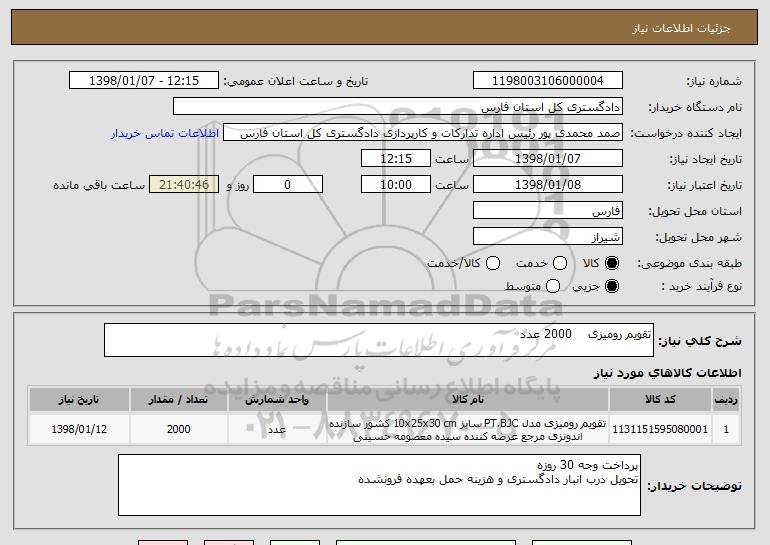Click the جزئیات اطلاعات نیاز header title
The width and height of the screenshot is (770, 545).
pos(681,28)
